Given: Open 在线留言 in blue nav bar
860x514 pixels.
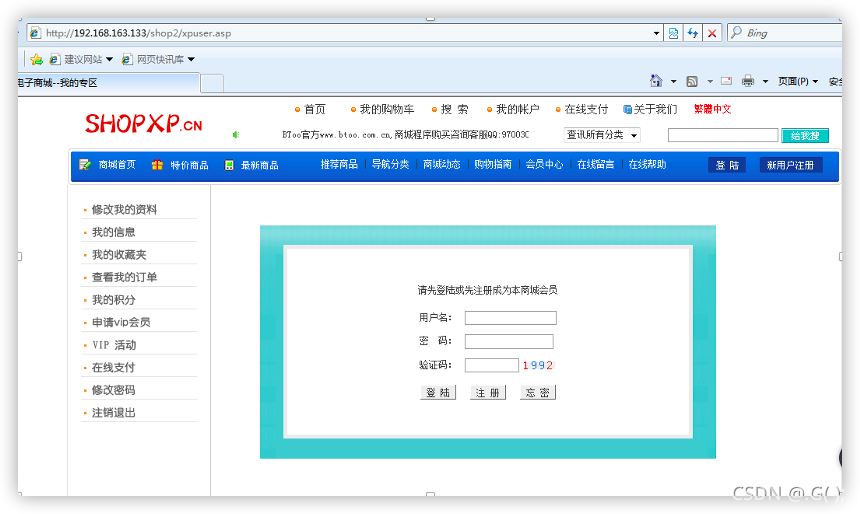Looking at the screenshot, I should [596, 165].
